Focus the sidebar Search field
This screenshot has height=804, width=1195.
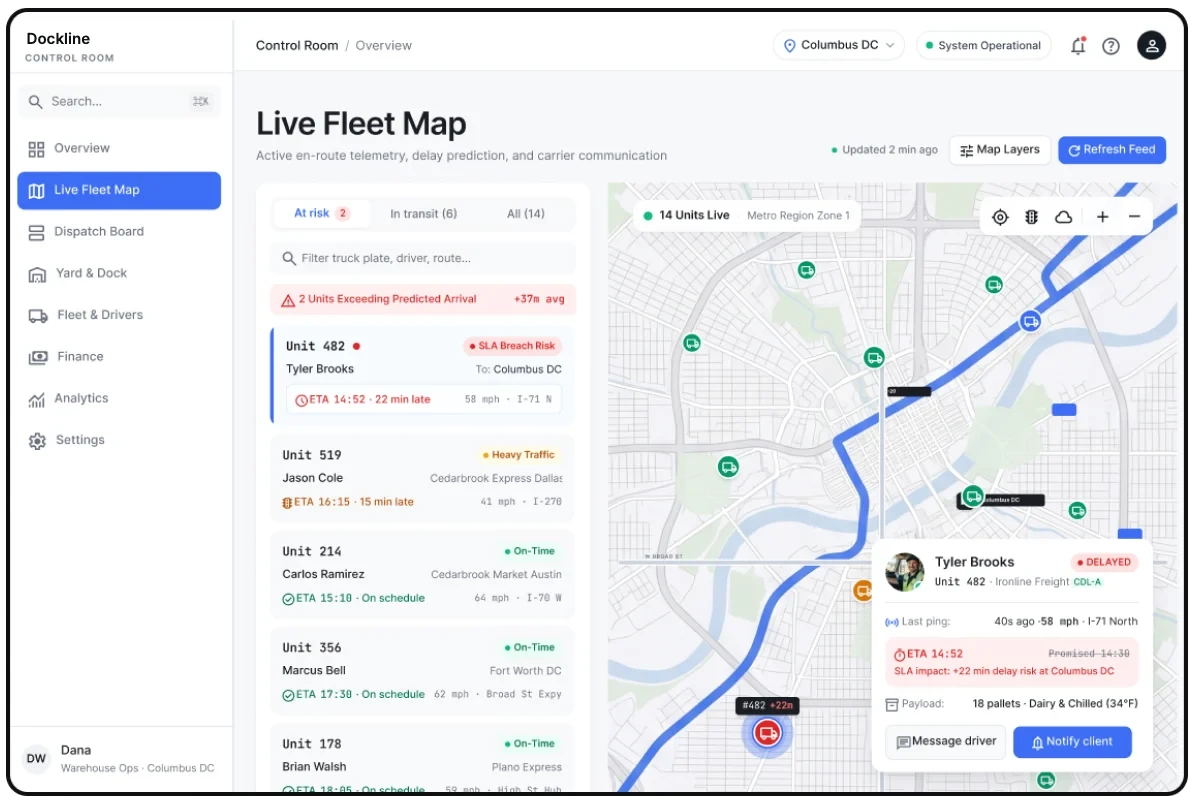click(x=119, y=101)
